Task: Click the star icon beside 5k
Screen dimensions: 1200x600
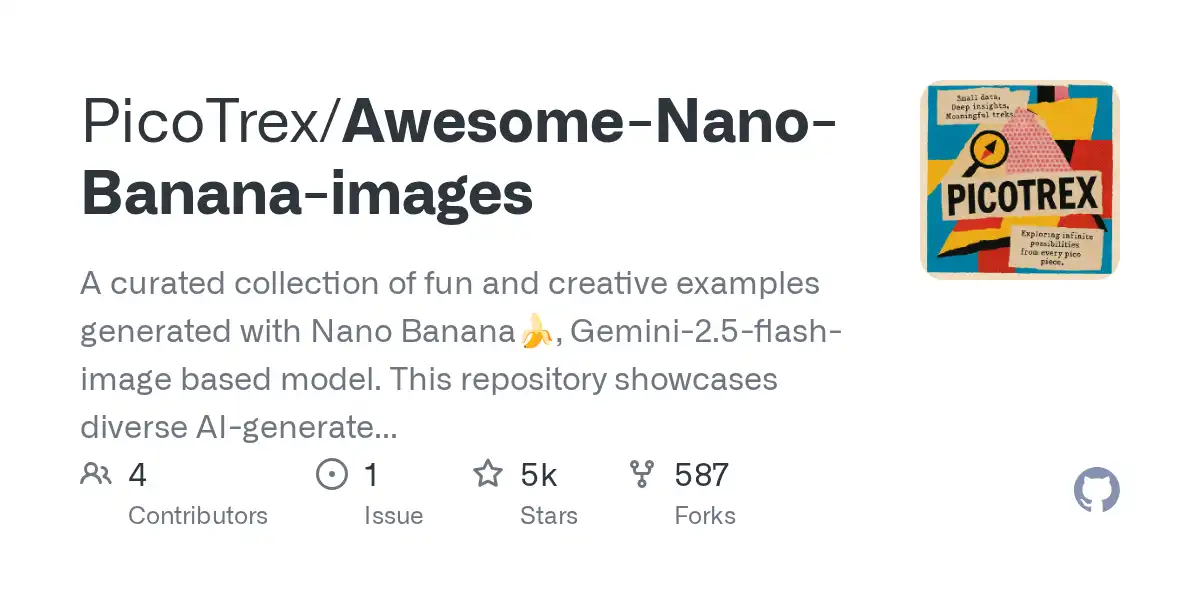Action: (x=488, y=473)
